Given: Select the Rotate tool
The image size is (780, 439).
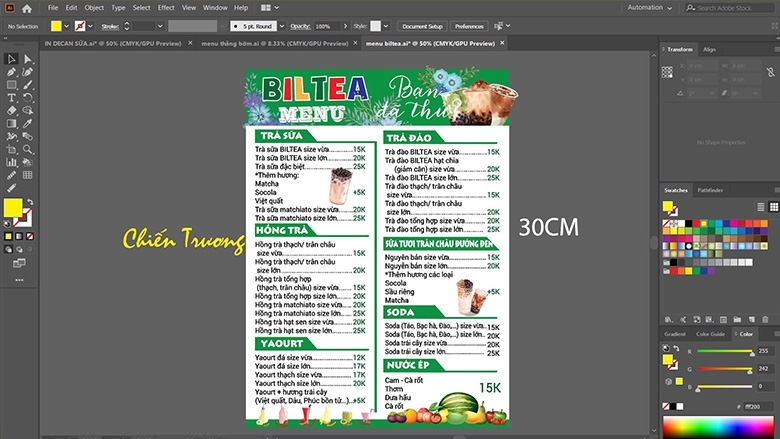Looking at the screenshot, I should coord(28,98).
